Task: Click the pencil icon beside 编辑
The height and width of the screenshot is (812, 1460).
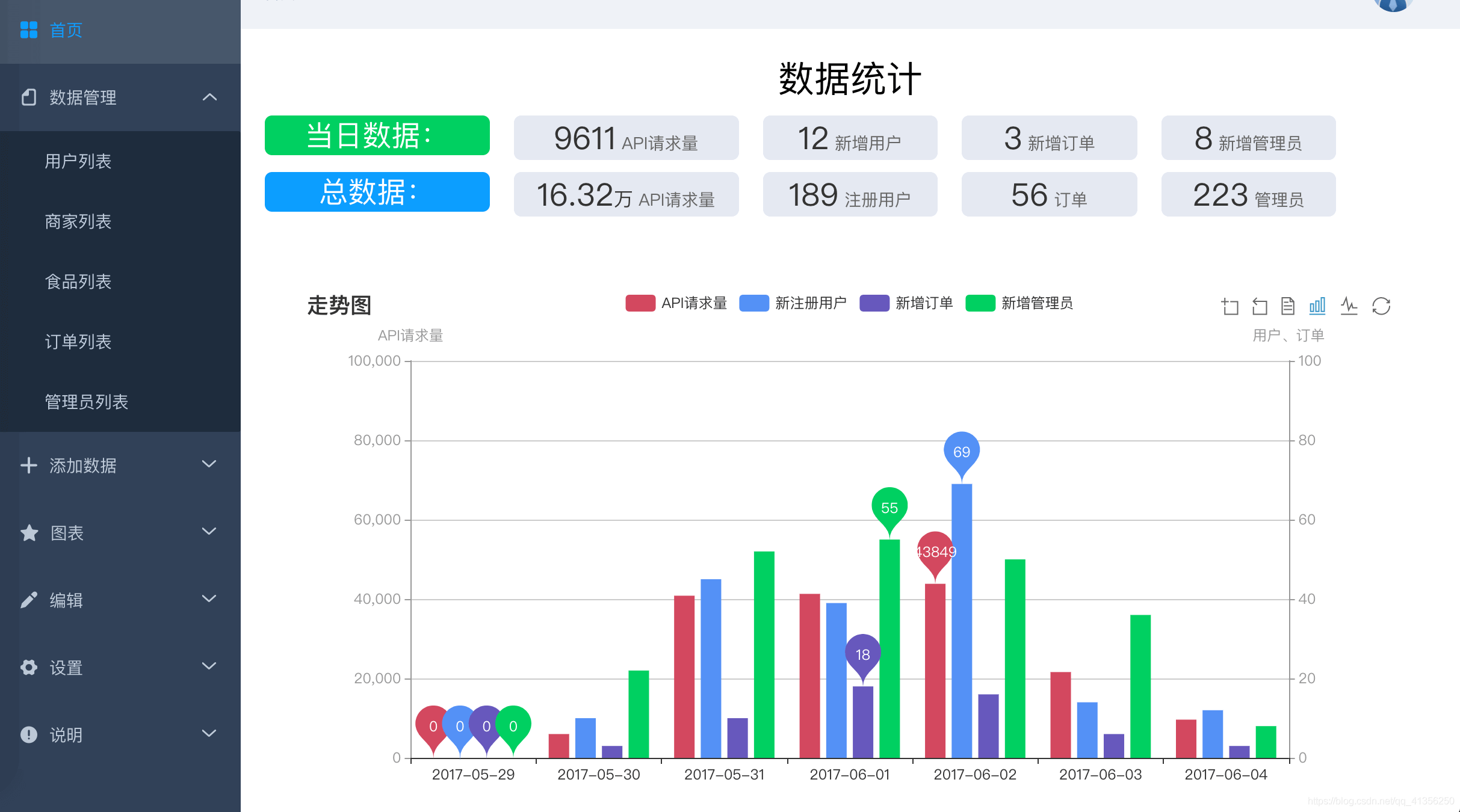Action: (29, 600)
